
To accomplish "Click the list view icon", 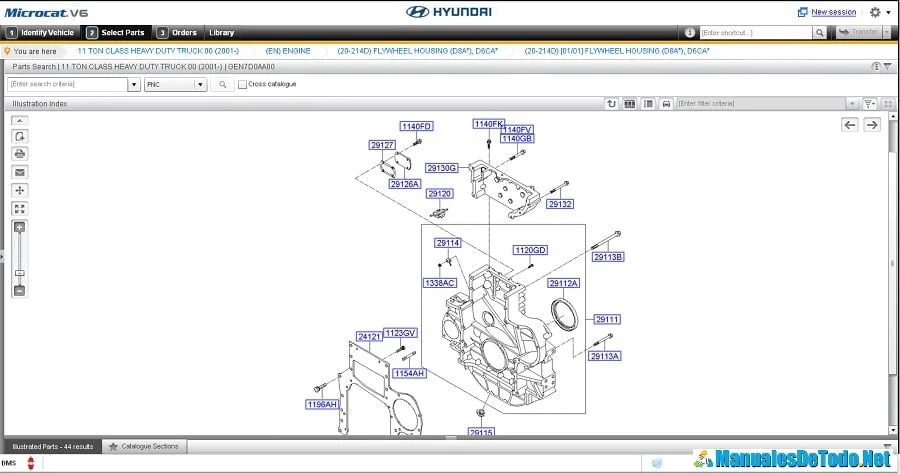I will (x=648, y=104).
